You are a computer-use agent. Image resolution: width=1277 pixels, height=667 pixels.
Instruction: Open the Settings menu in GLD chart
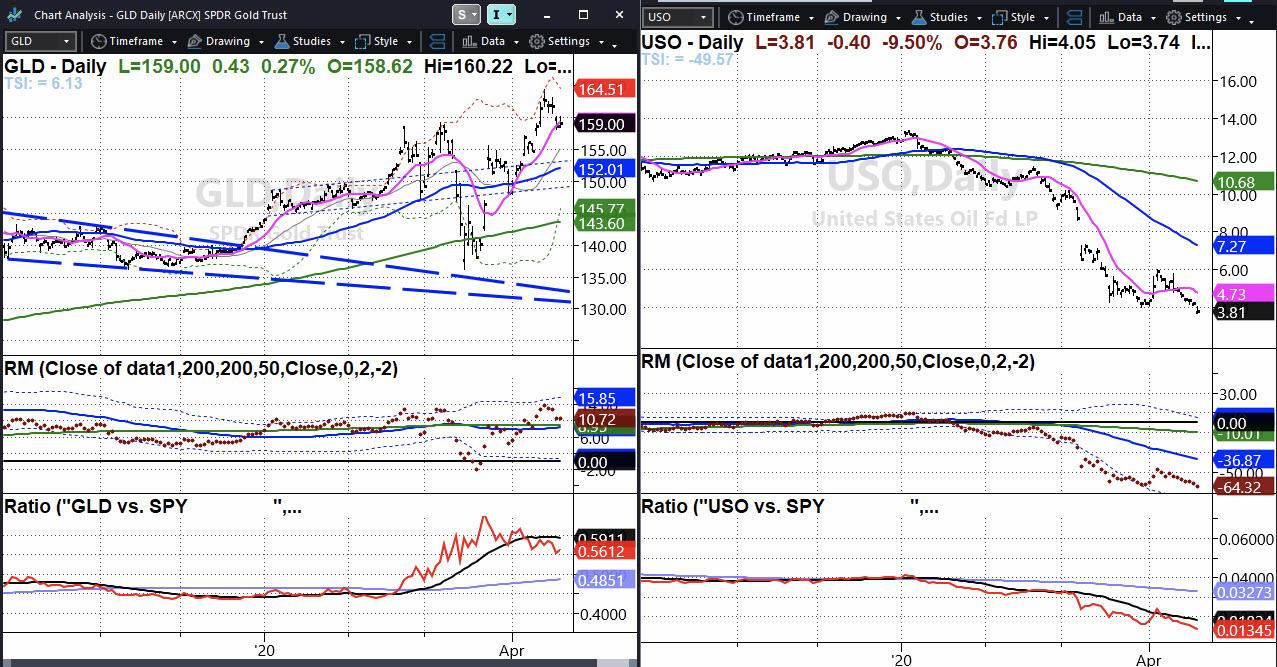point(568,41)
